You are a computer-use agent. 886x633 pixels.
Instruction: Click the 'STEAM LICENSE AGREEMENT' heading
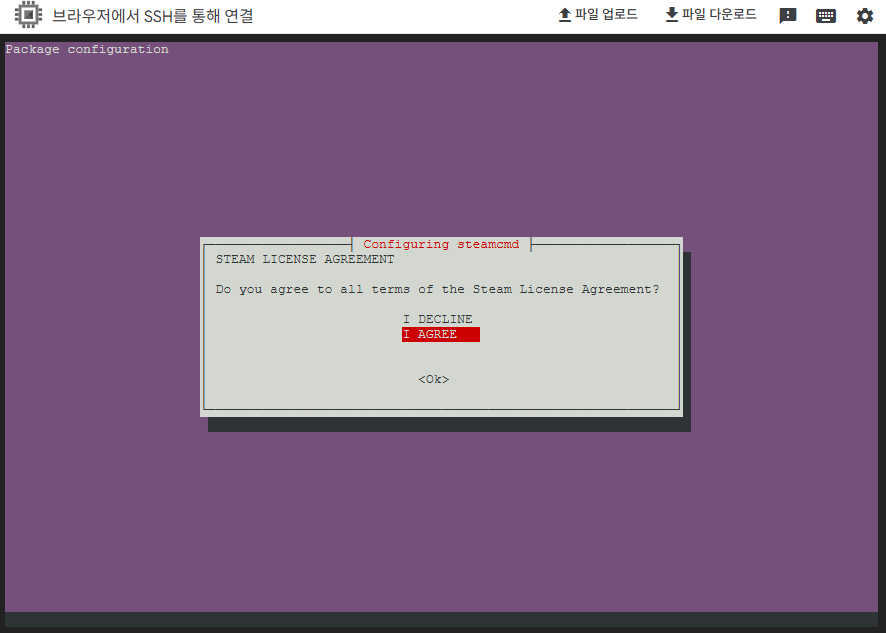[305, 259]
